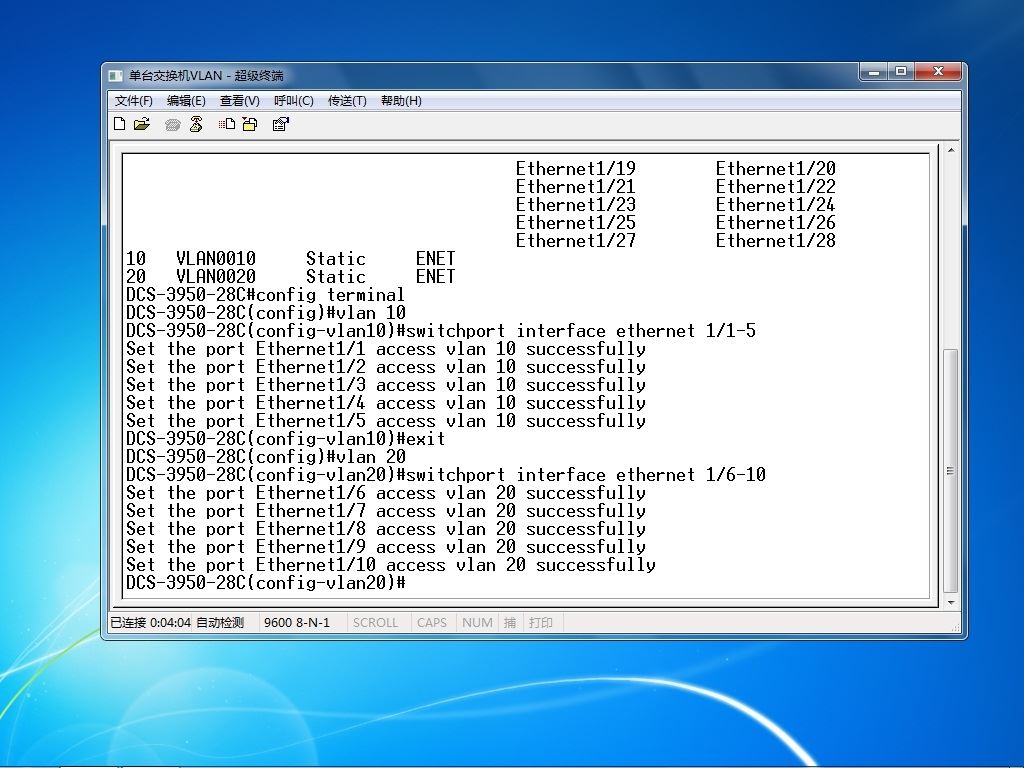Click the Ethernet1/19 terminal entry
Viewport: 1024px width, 768px height.
point(575,169)
